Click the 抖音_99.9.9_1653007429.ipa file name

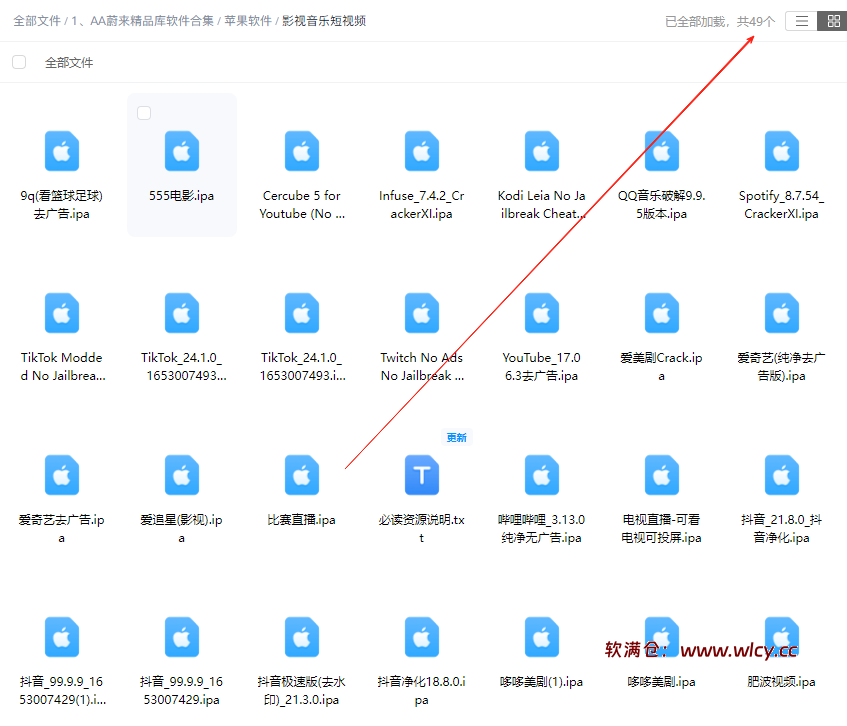182,690
